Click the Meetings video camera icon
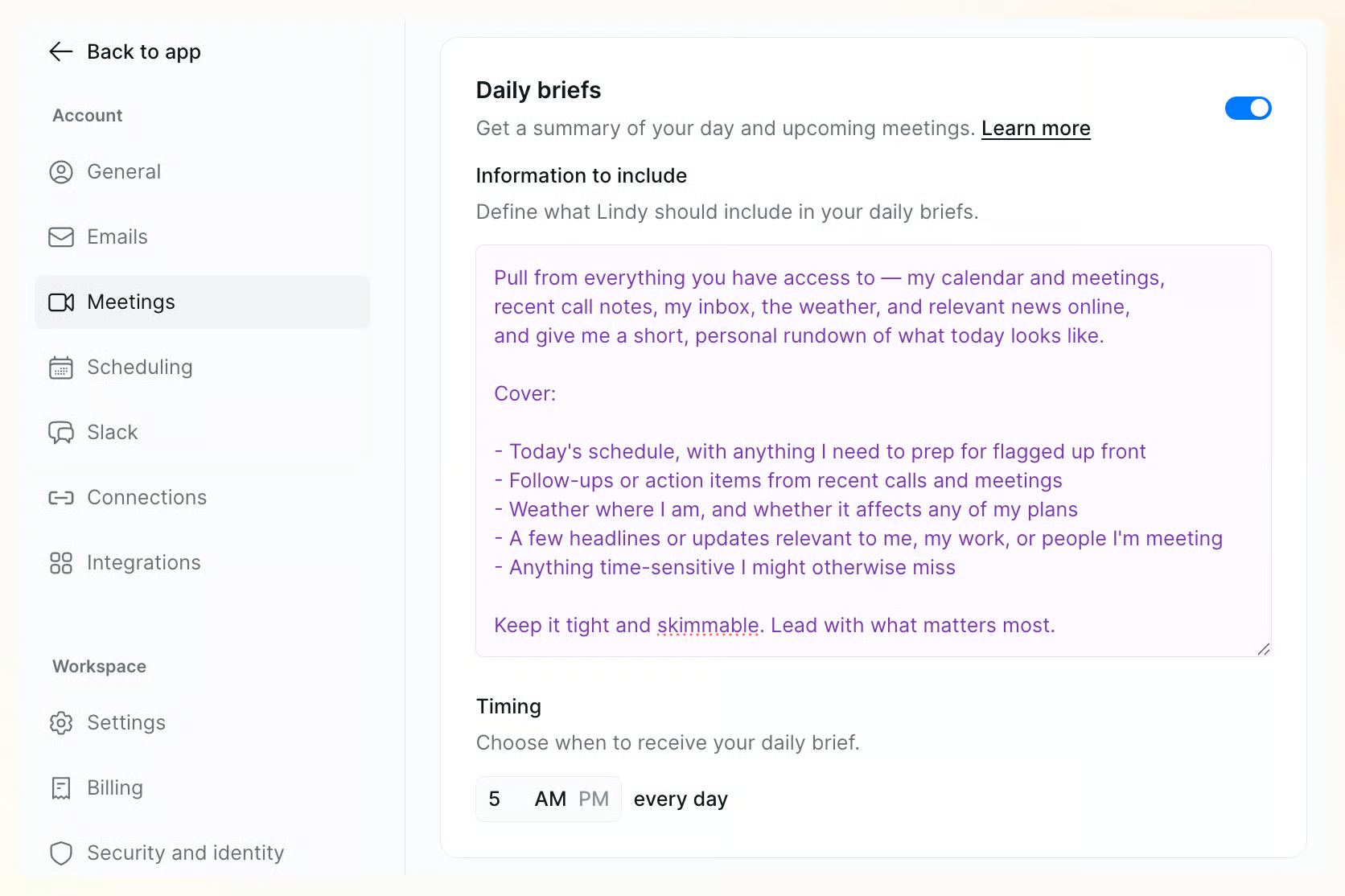 click(x=61, y=302)
